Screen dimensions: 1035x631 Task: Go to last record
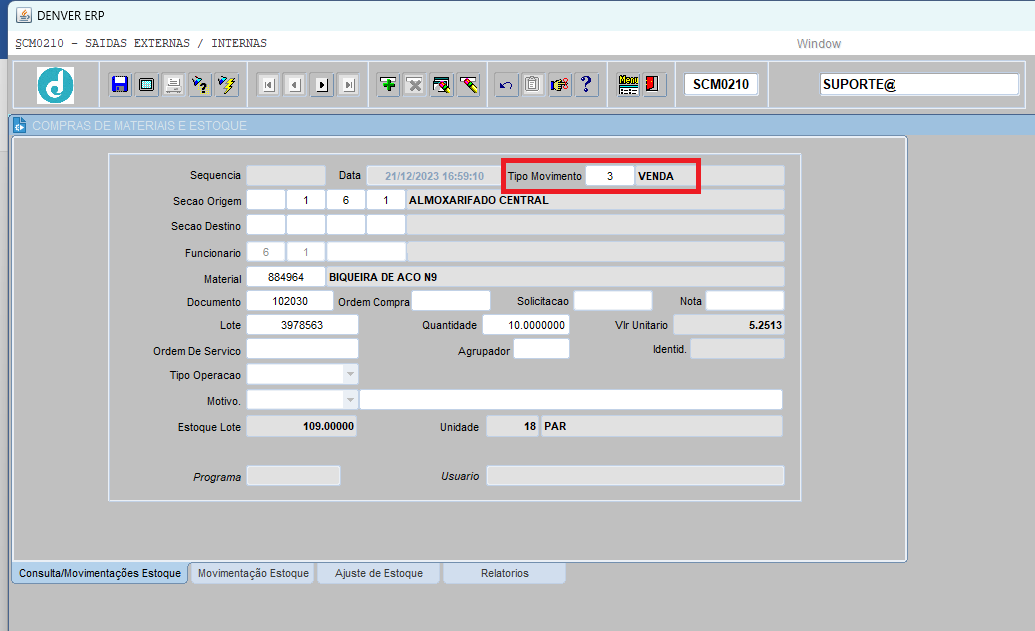(349, 84)
